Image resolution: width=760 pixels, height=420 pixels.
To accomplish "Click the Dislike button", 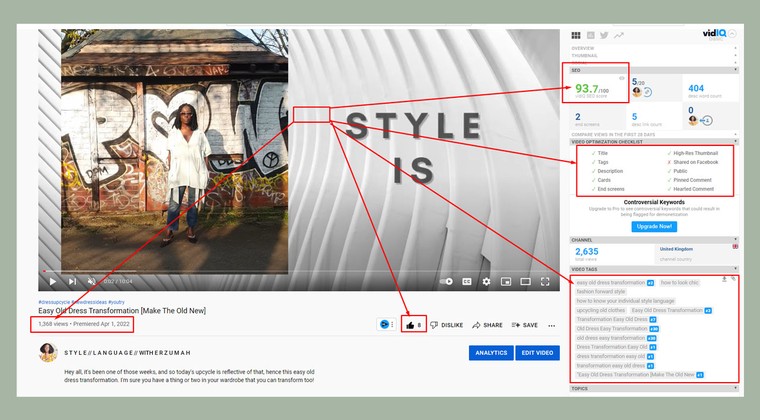I will coord(446,325).
